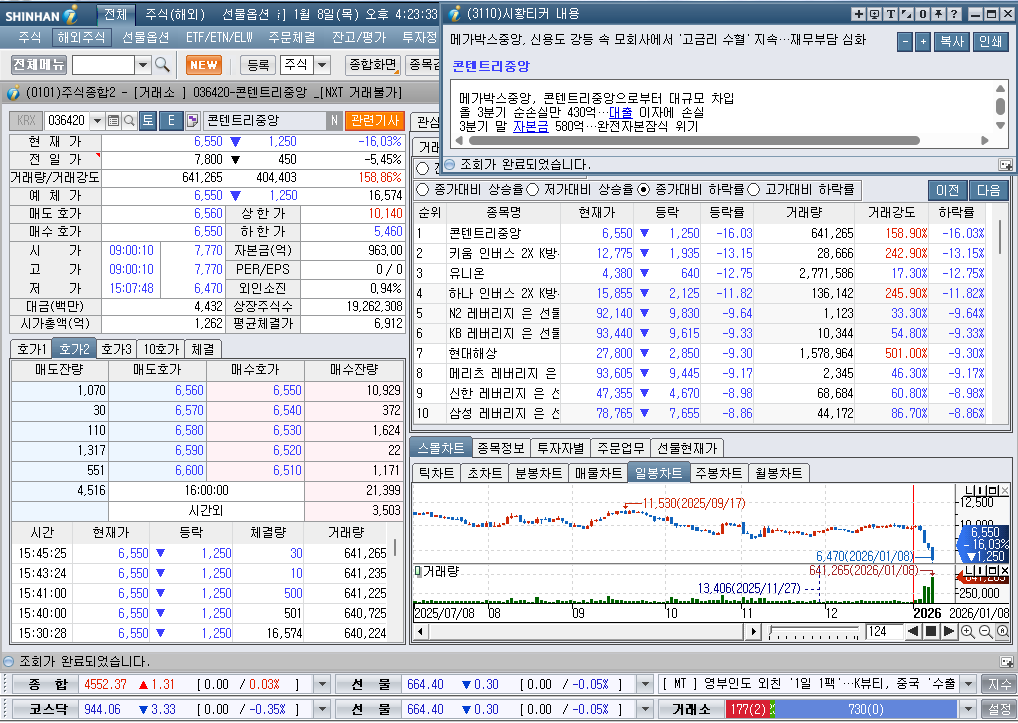Click the 다음 button in ranking panel
The width and height of the screenshot is (1018, 723).
click(x=989, y=190)
